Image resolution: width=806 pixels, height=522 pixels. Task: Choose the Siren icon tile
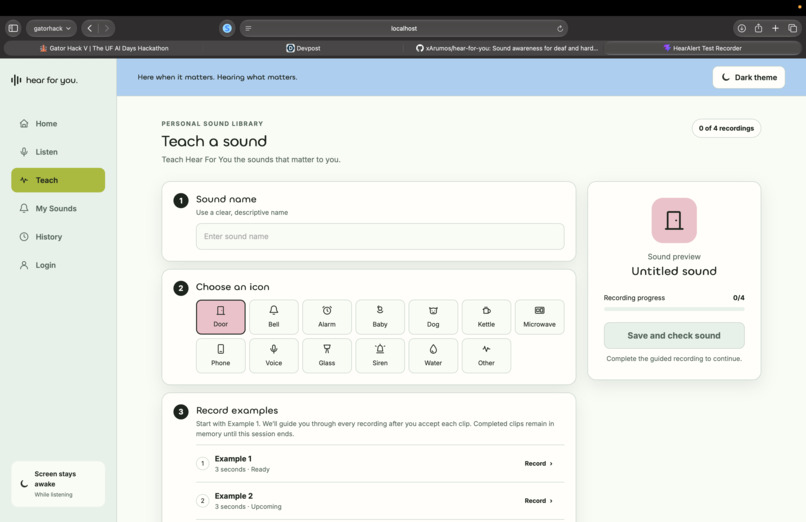pyautogui.click(x=380, y=356)
